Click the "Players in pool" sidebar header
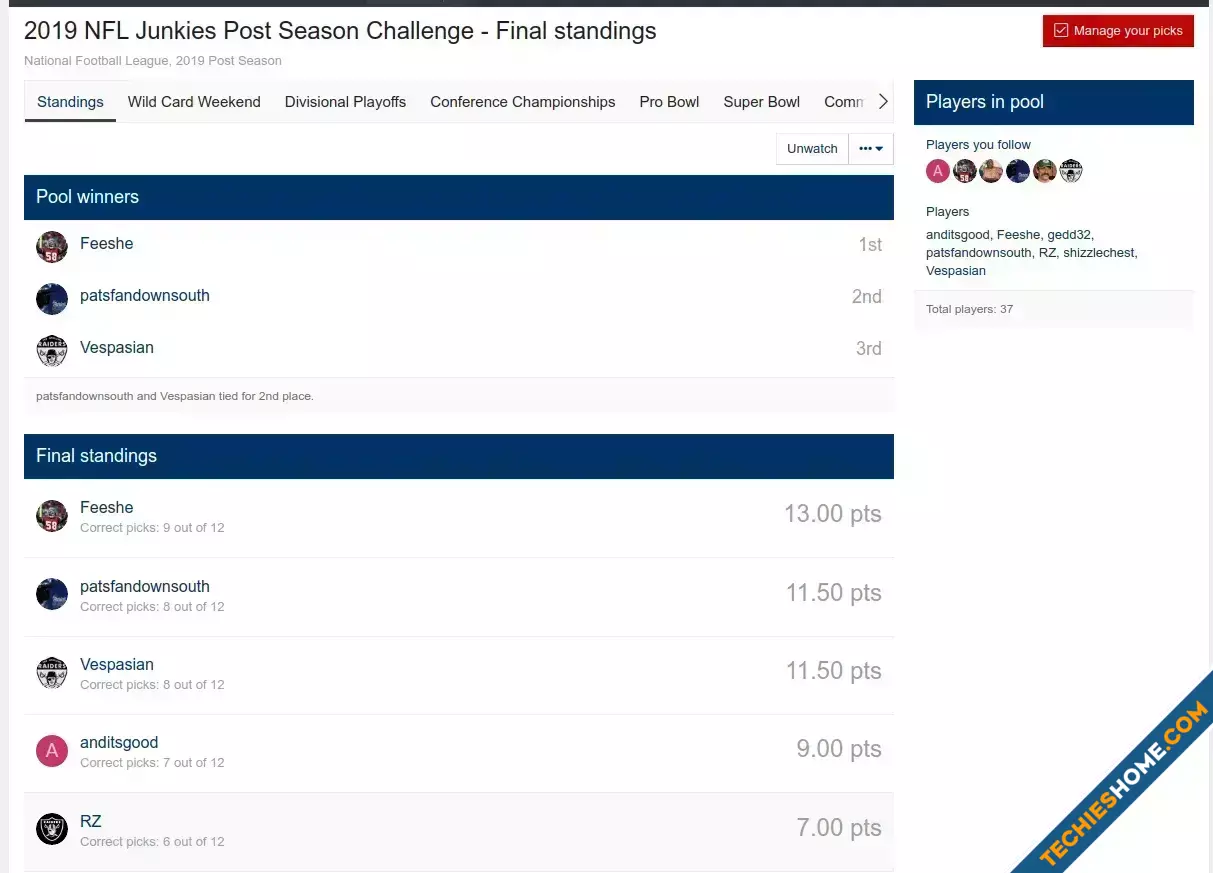The width and height of the screenshot is (1213, 873). coord(1054,102)
